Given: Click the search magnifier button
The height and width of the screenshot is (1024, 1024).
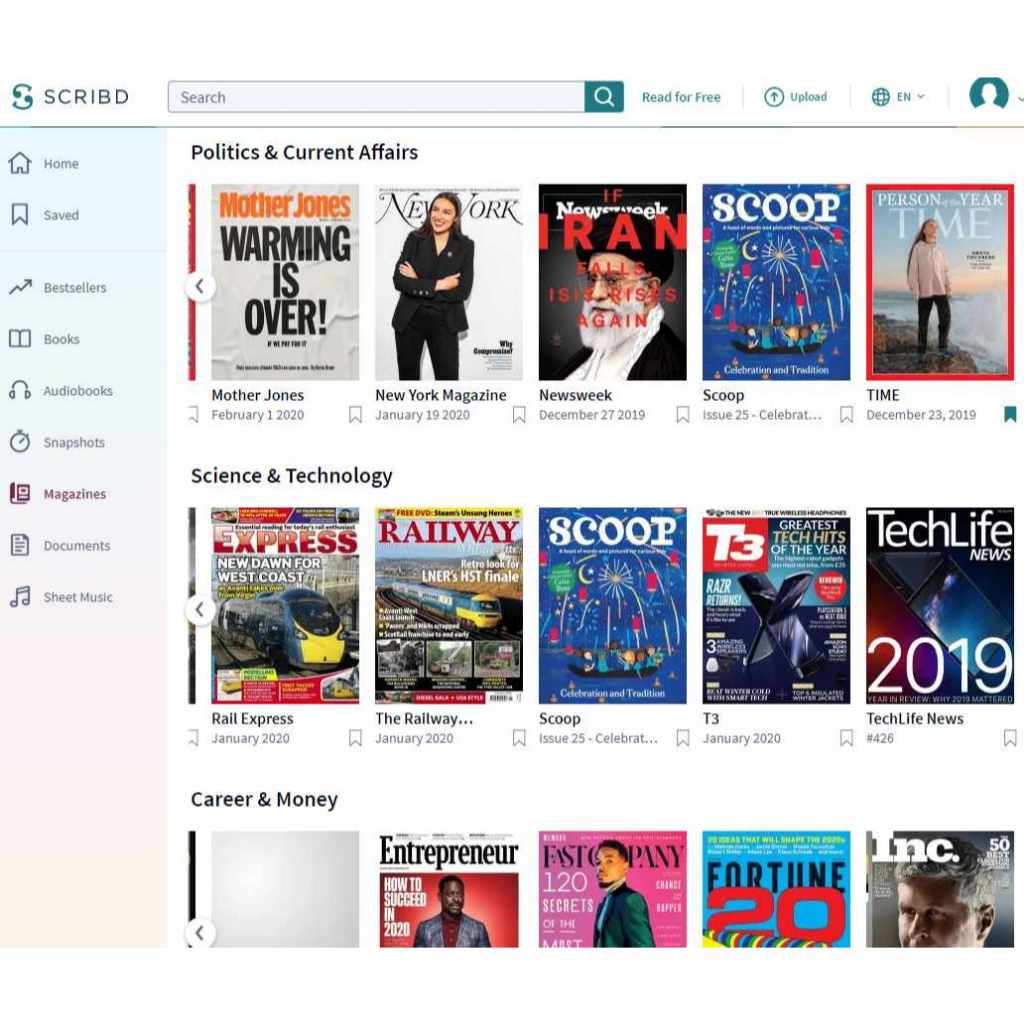Looking at the screenshot, I should click(x=604, y=97).
